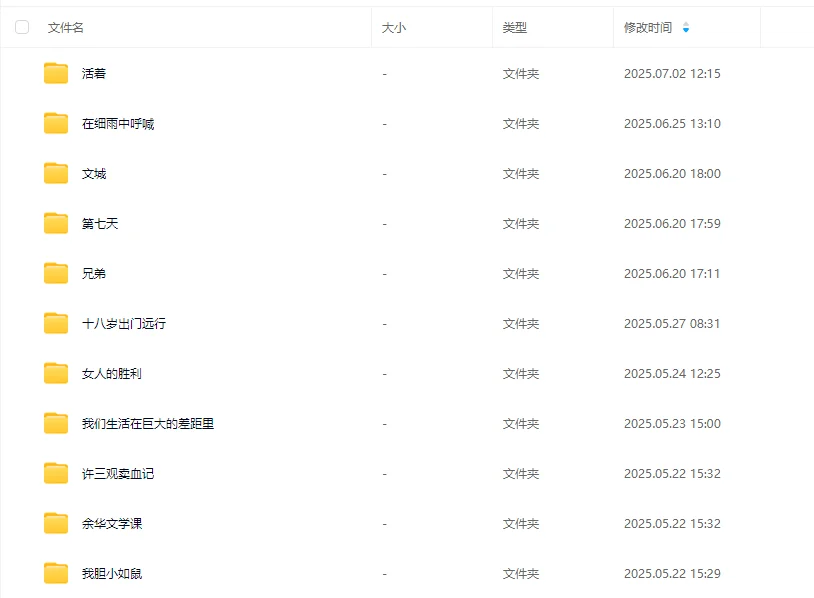This screenshot has height=598, width=814.
Task: Select the file name 女人的胜利
Action: point(112,374)
